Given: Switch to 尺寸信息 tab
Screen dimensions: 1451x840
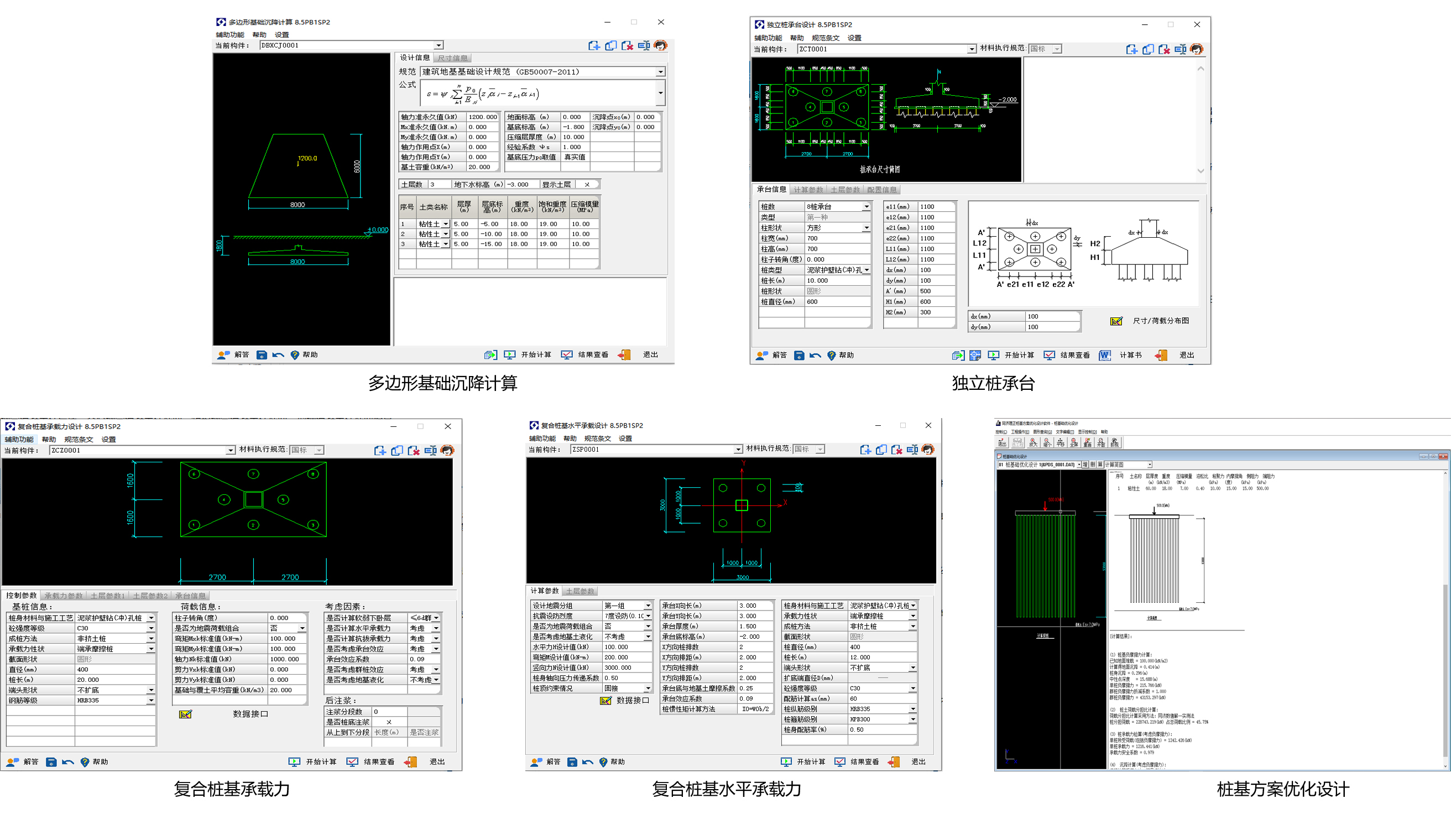Looking at the screenshot, I should pos(452,58).
